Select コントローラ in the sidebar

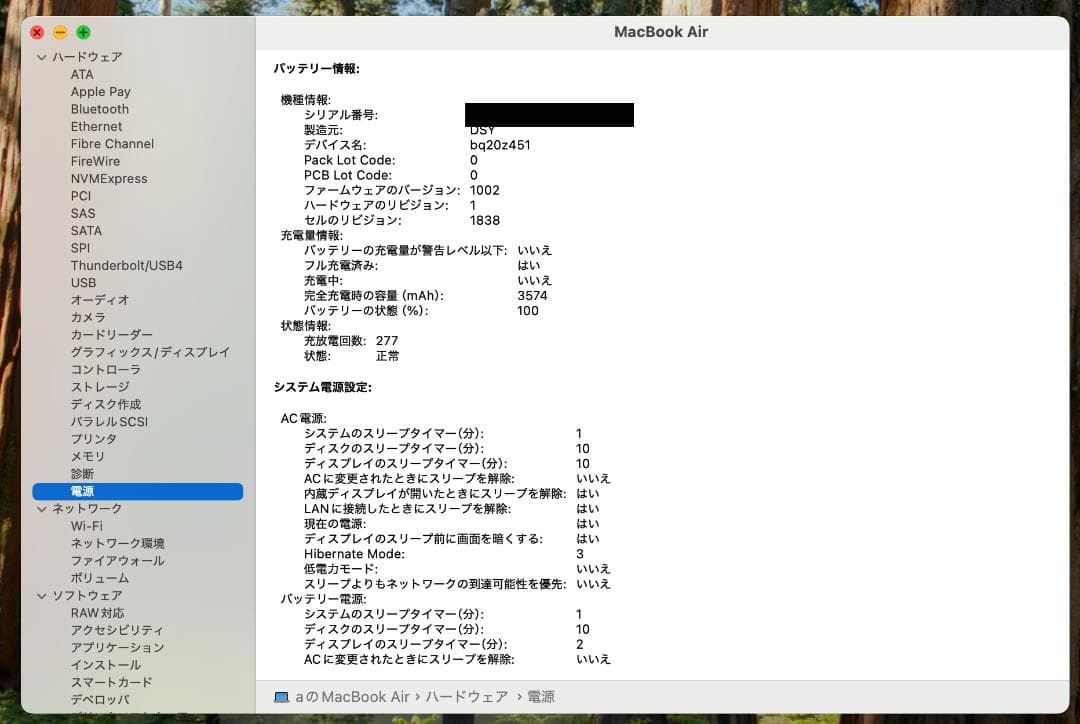[x=105, y=370]
